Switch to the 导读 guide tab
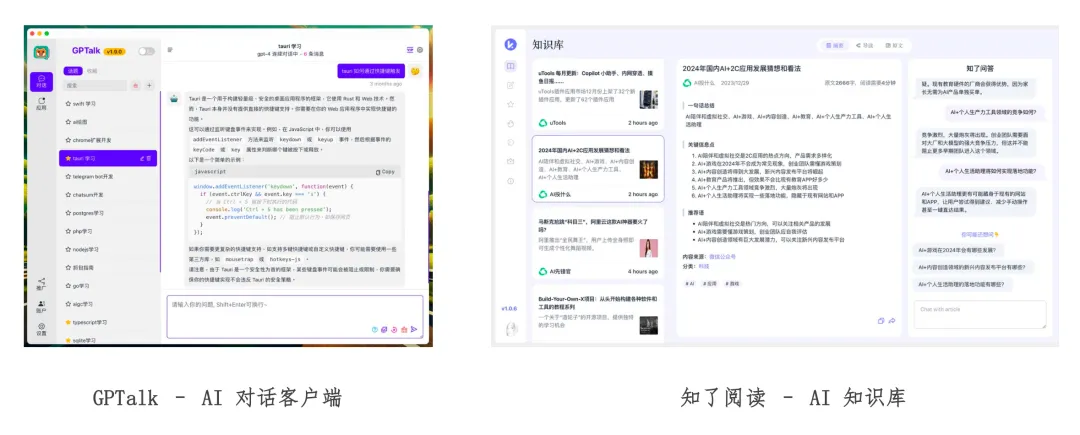Viewport: 1080px width, 435px height. [864, 45]
